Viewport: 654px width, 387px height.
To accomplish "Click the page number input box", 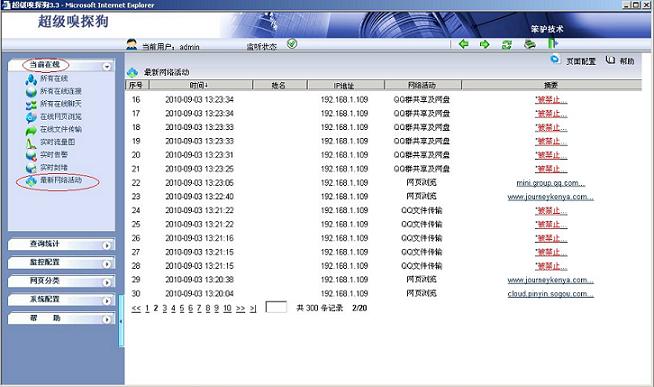I will coord(276,307).
